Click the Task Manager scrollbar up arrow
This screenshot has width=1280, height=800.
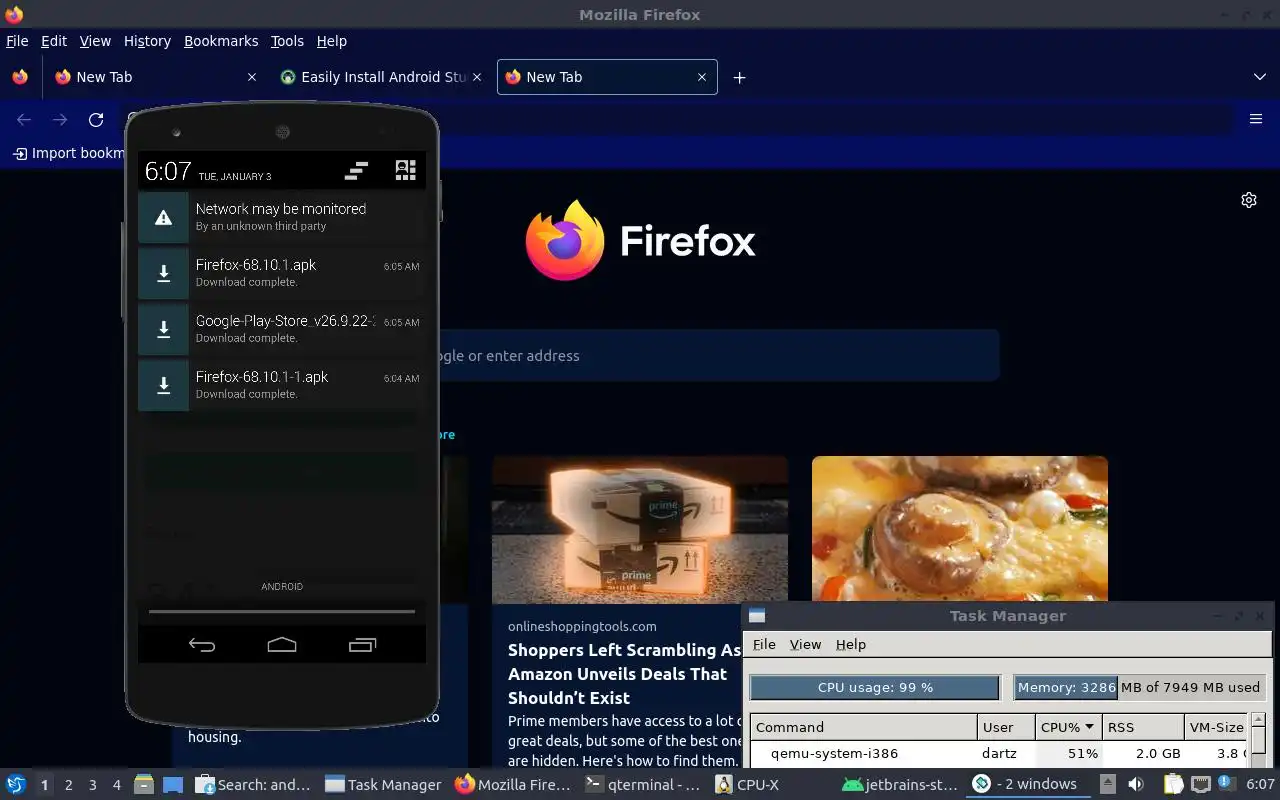coord(1258,720)
